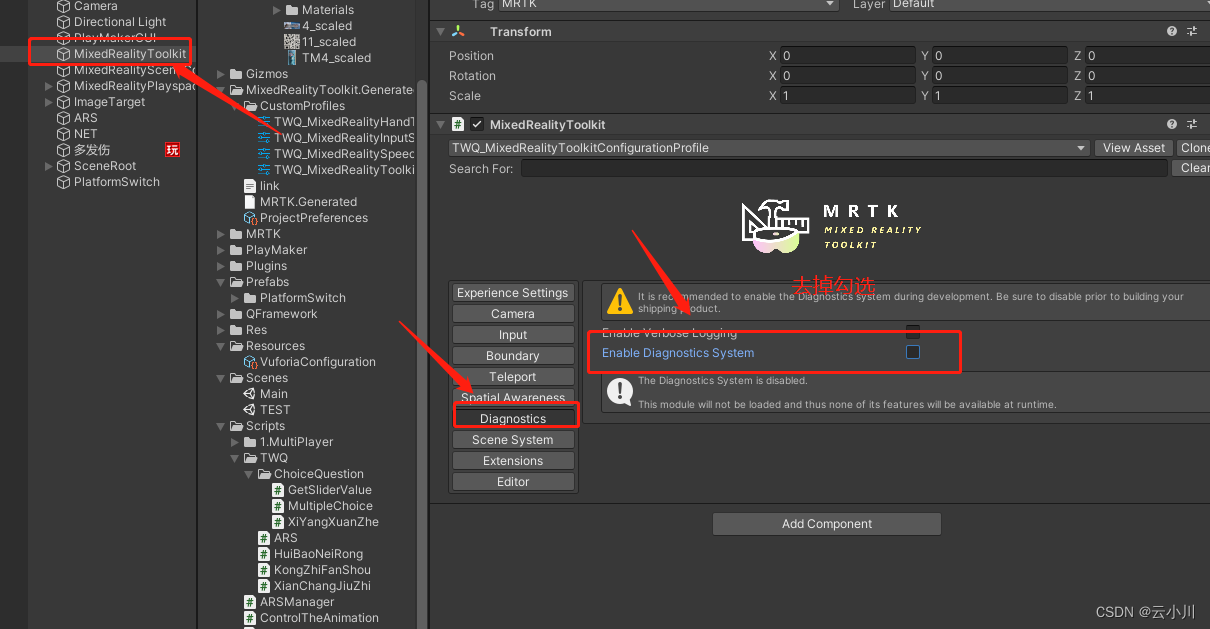Click the MixedRealityToolkit script icon in Inspector
This screenshot has height=629, width=1210.
click(458, 125)
